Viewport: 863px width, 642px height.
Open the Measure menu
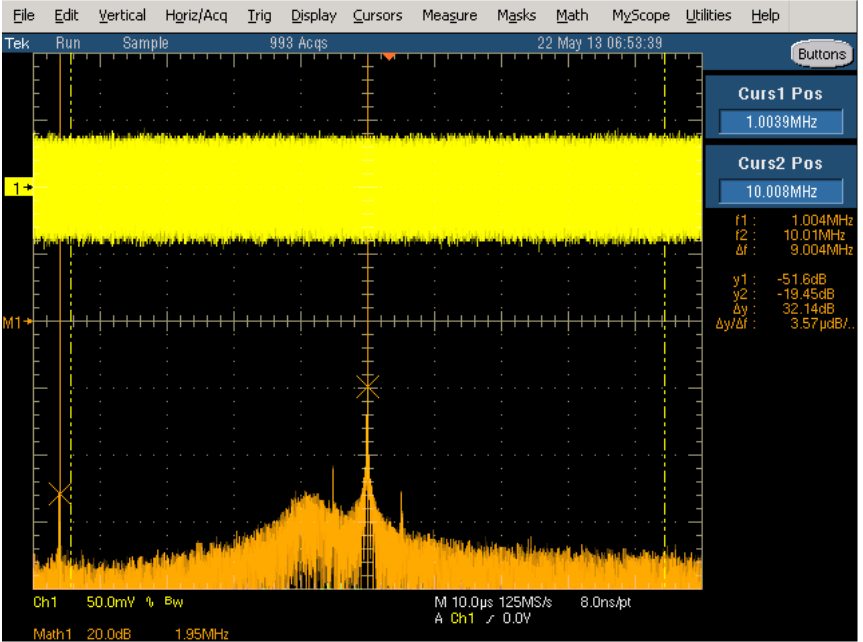point(450,15)
